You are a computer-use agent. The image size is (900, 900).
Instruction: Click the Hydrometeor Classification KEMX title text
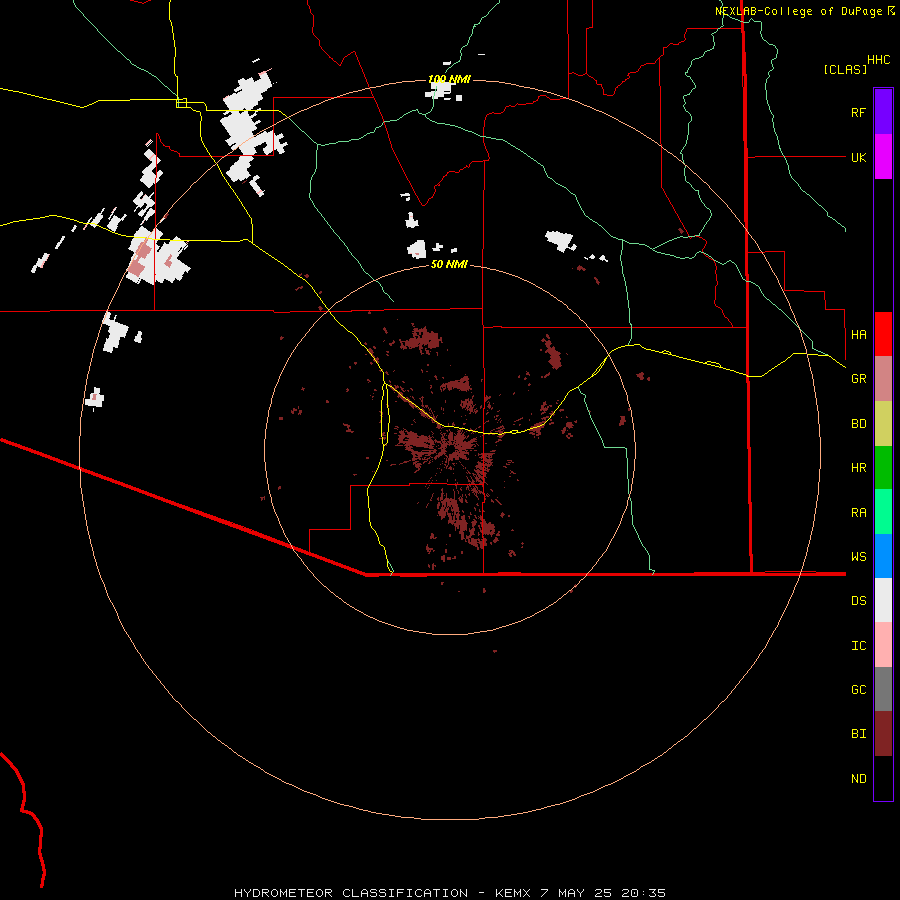(449, 893)
